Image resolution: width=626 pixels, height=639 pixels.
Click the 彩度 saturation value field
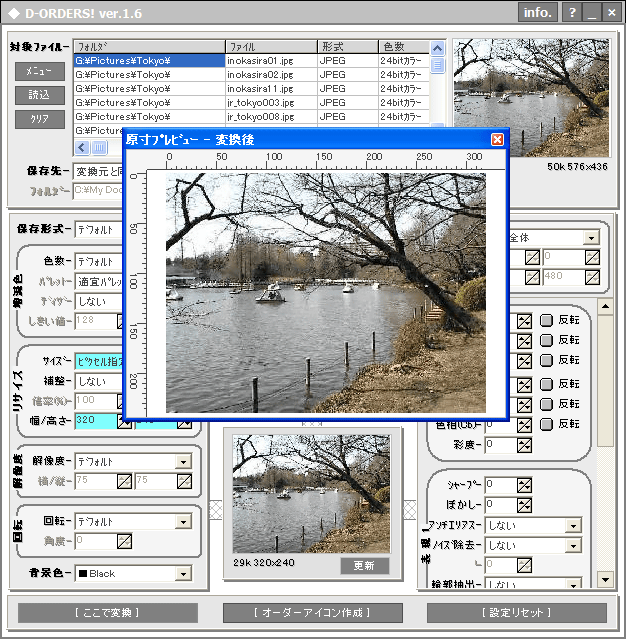(x=501, y=445)
